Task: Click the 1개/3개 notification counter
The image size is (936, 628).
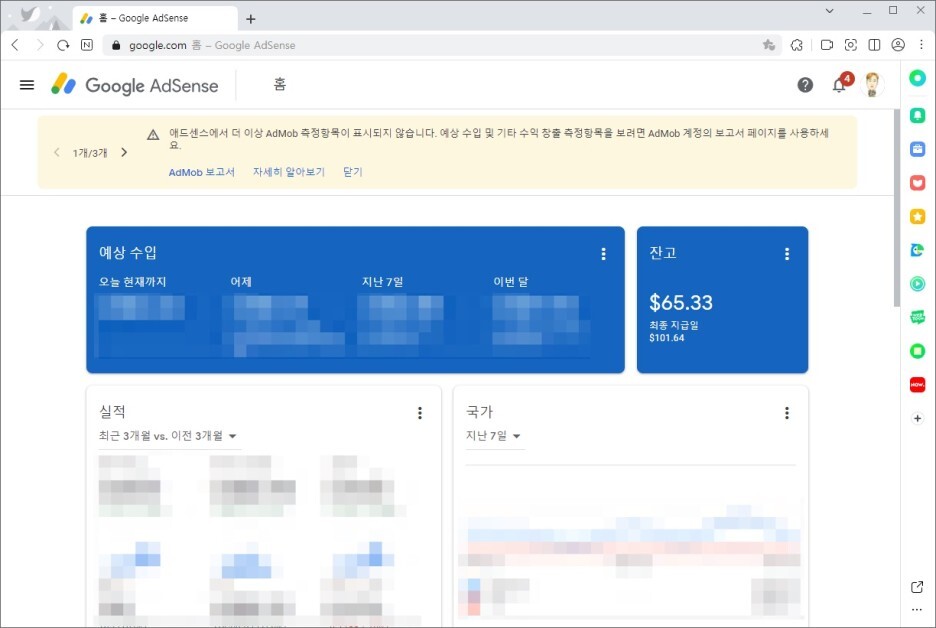Action: point(90,153)
